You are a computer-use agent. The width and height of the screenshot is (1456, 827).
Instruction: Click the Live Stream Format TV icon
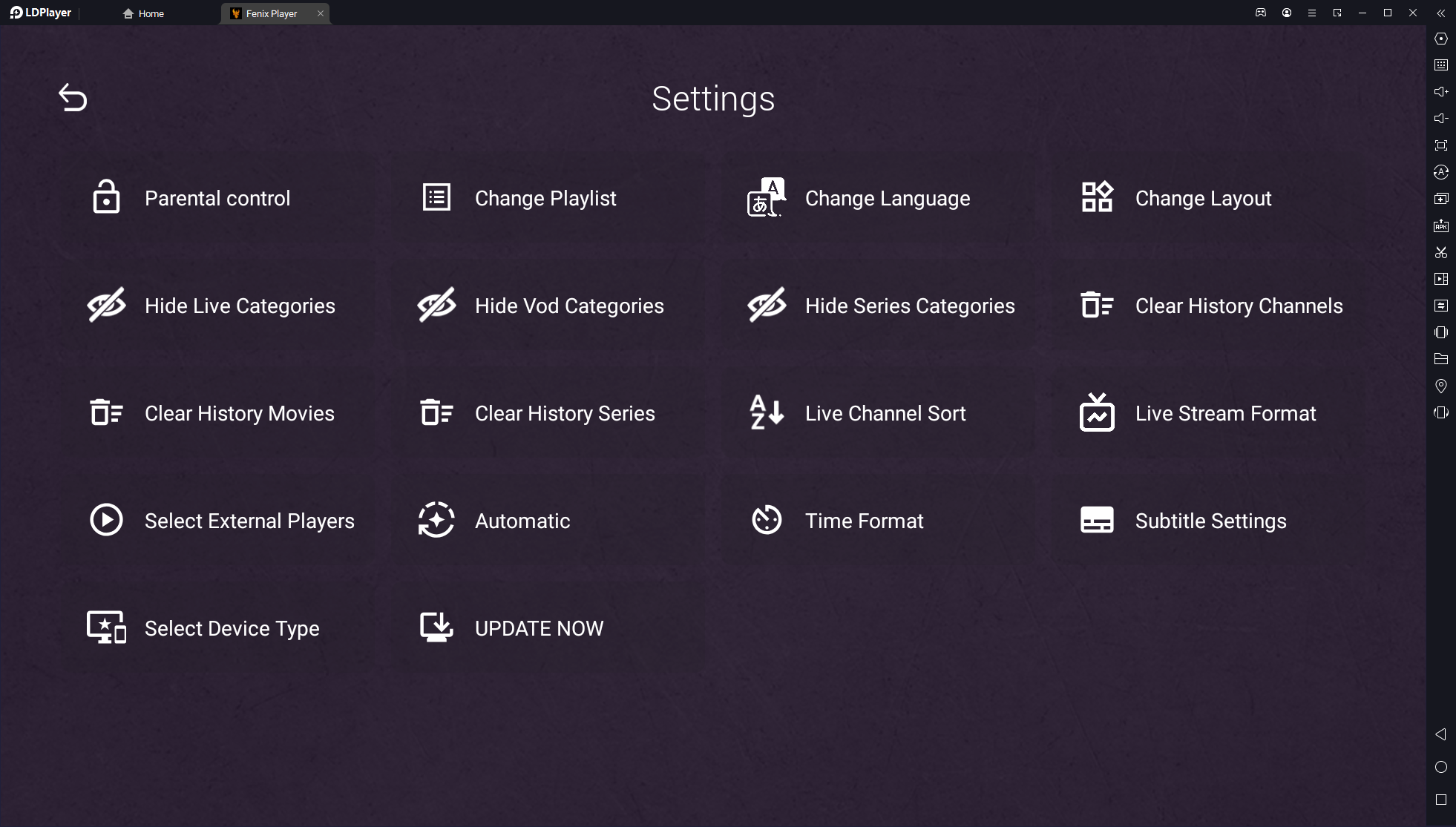tap(1097, 412)
